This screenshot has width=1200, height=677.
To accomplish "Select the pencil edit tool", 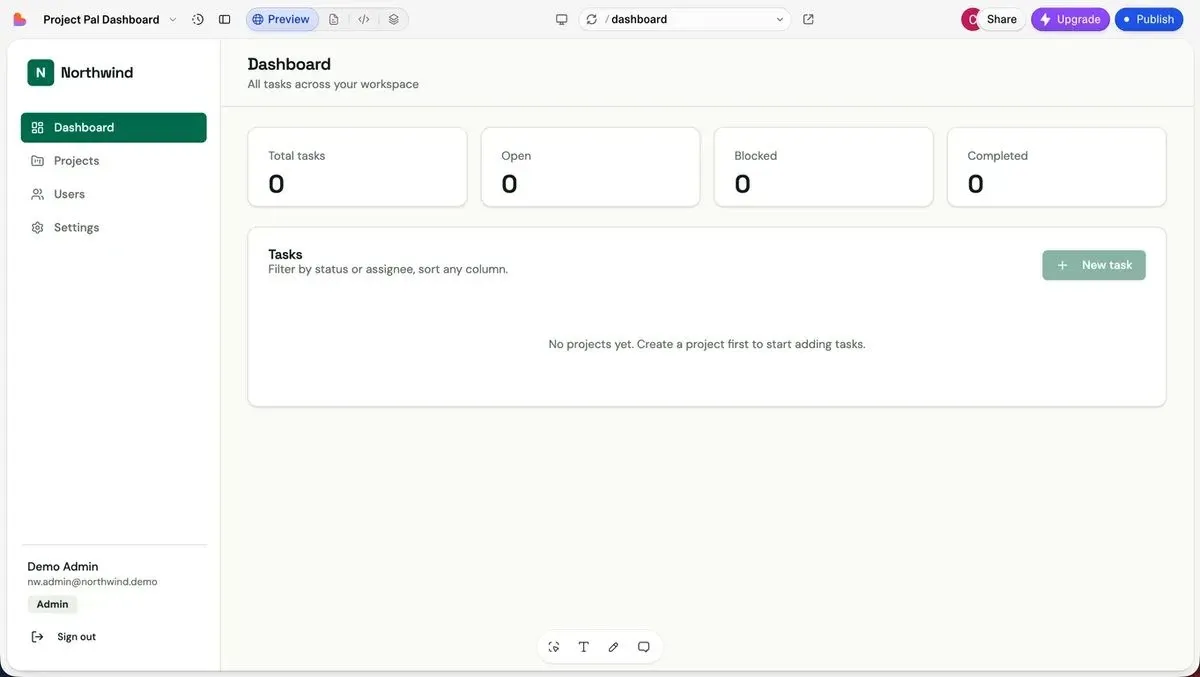I will pyautogui.click(x=614, y=647).
